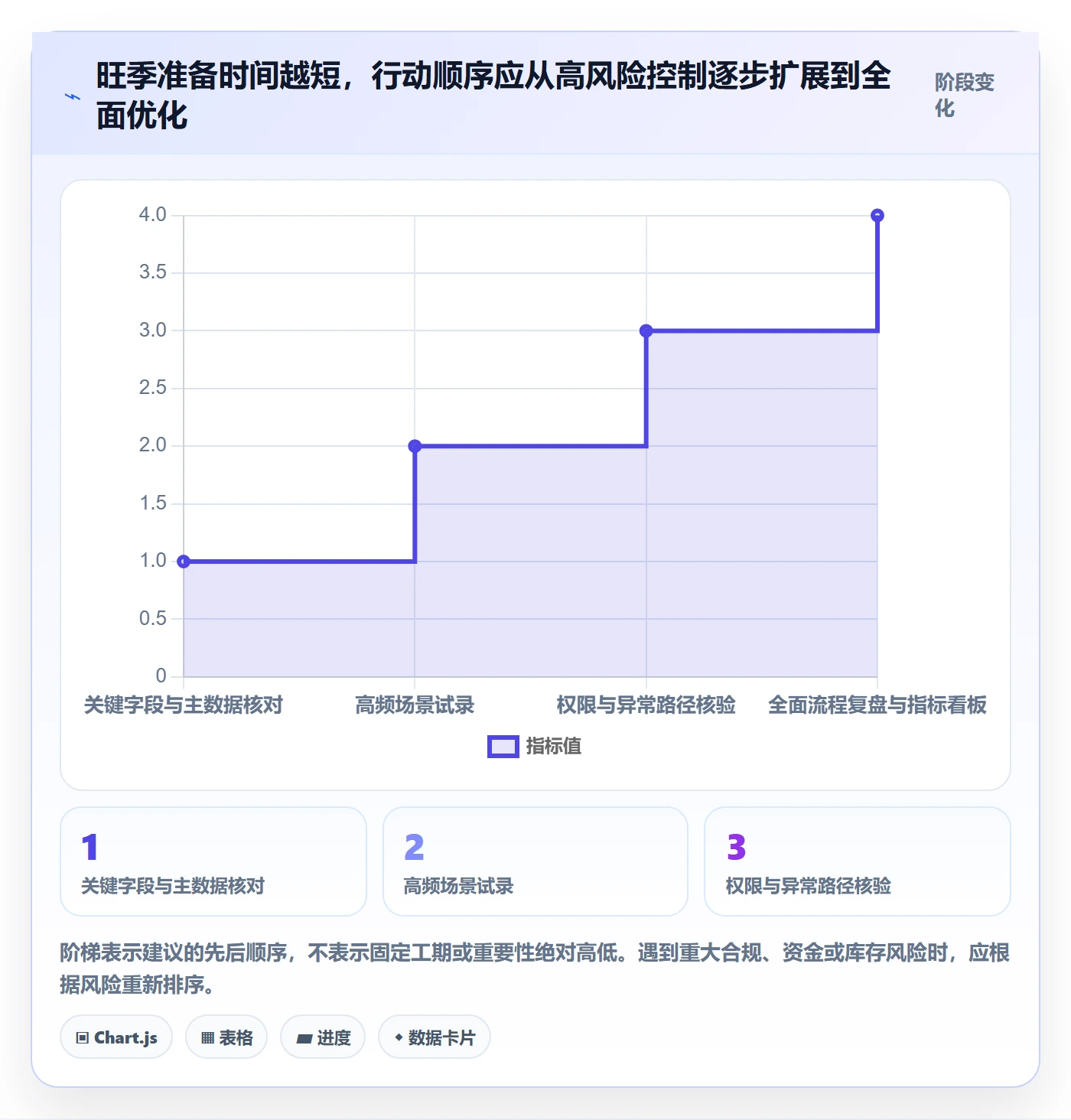The image size is (1071, 1120).
Task: Click the footnote text starting 阶梯表示建议
Action: pyautogui.click(x=535, y=969)
